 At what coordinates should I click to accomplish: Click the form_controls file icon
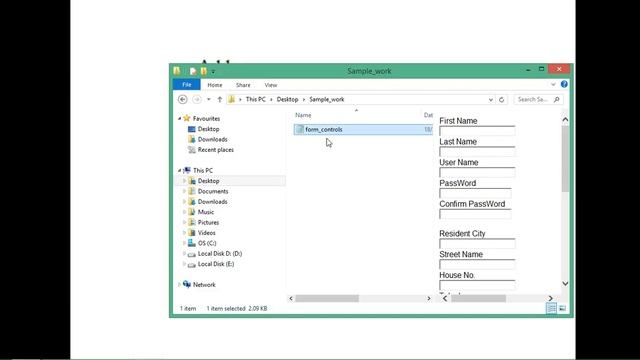tap(300, 129)
